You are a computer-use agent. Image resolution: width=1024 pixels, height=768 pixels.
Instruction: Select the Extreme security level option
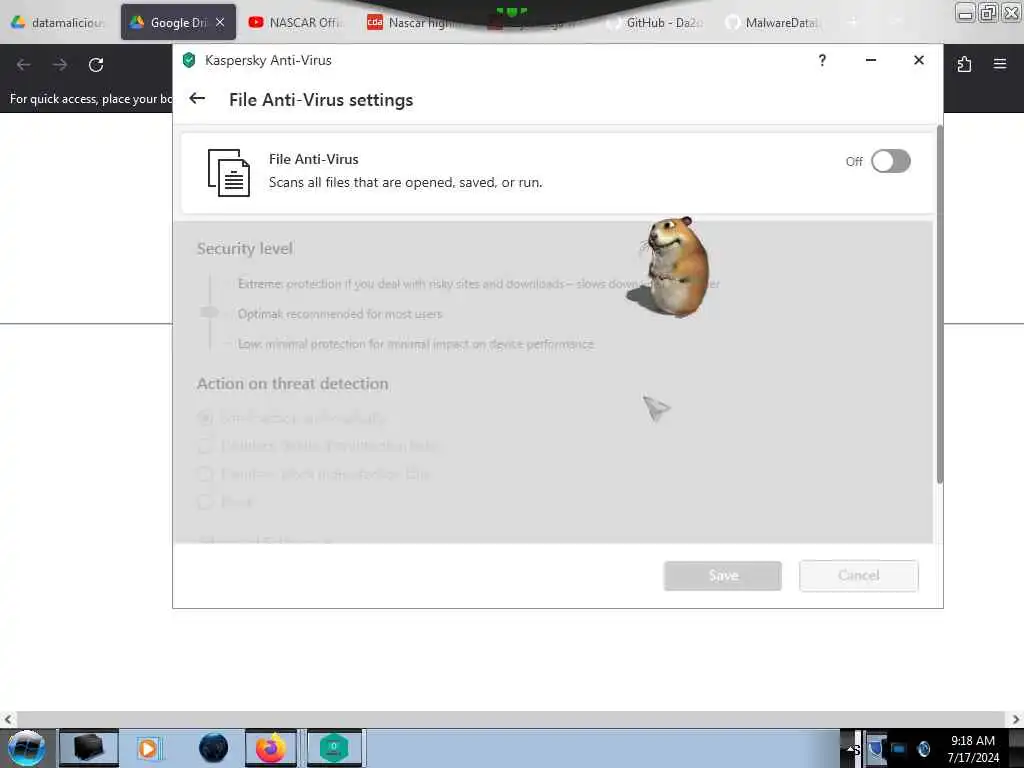[478, 283]
